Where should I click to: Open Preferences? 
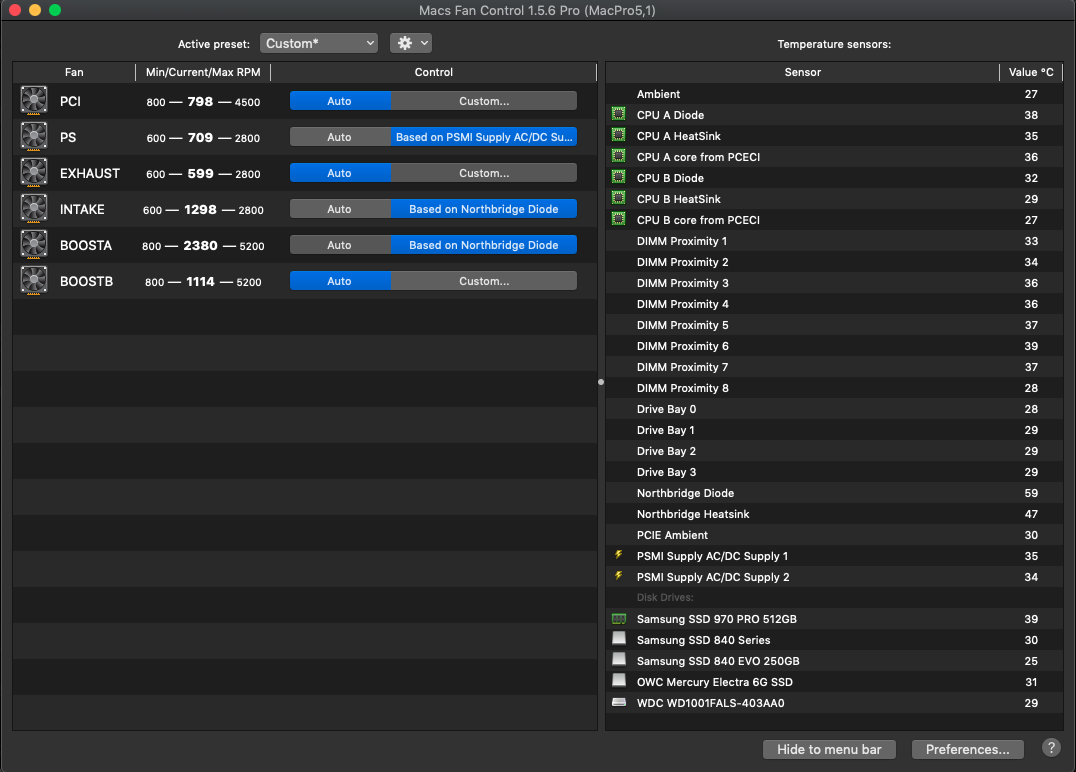(x=968, y=749)
